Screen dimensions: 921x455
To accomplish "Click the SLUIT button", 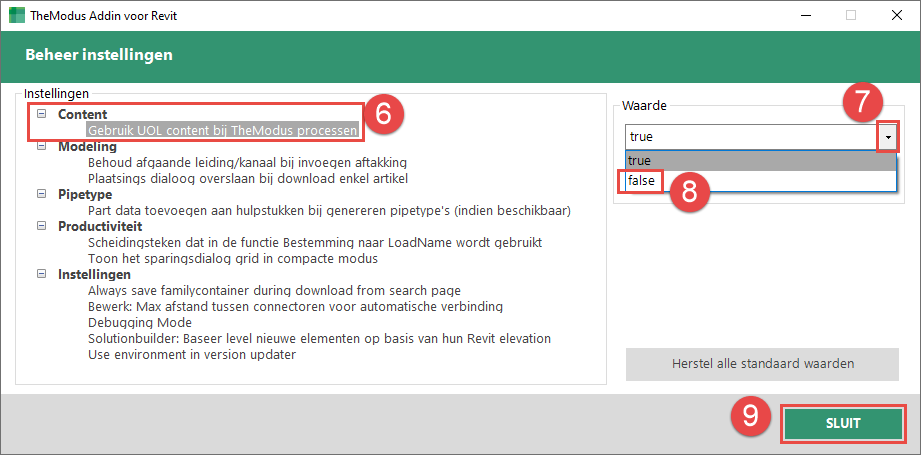I will coord(842,423).
